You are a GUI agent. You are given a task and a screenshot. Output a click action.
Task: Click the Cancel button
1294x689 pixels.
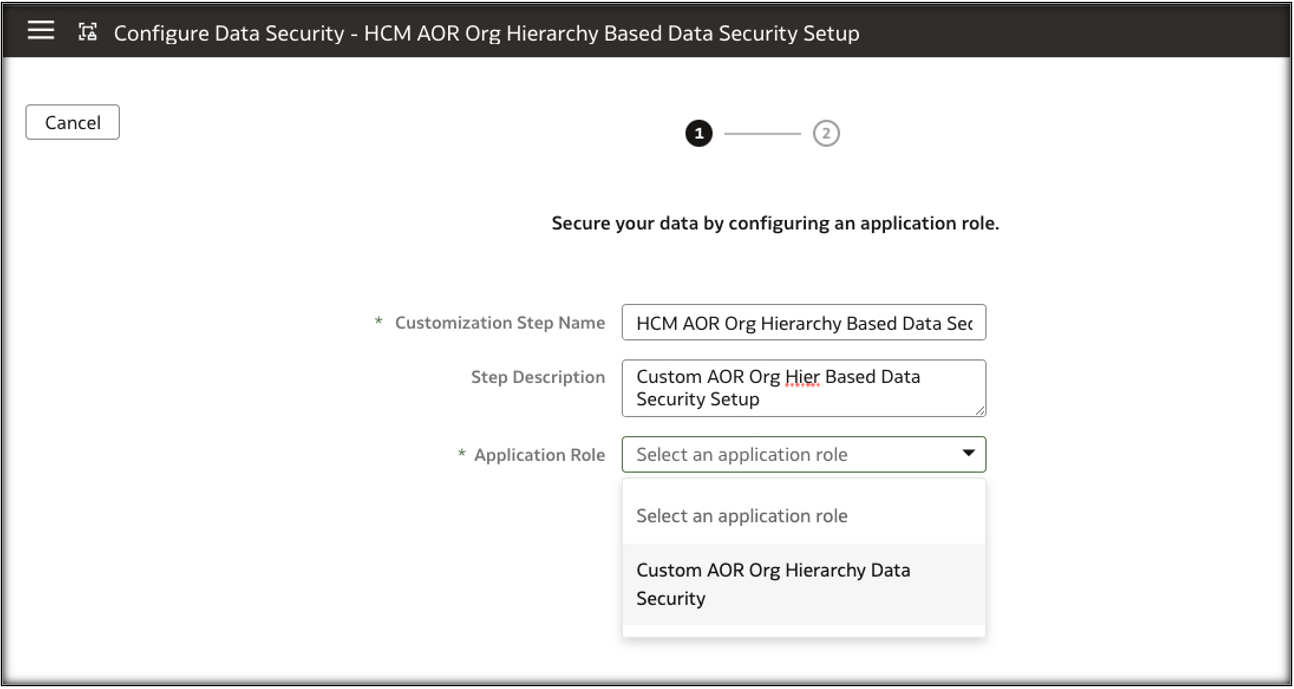[72, 123]
